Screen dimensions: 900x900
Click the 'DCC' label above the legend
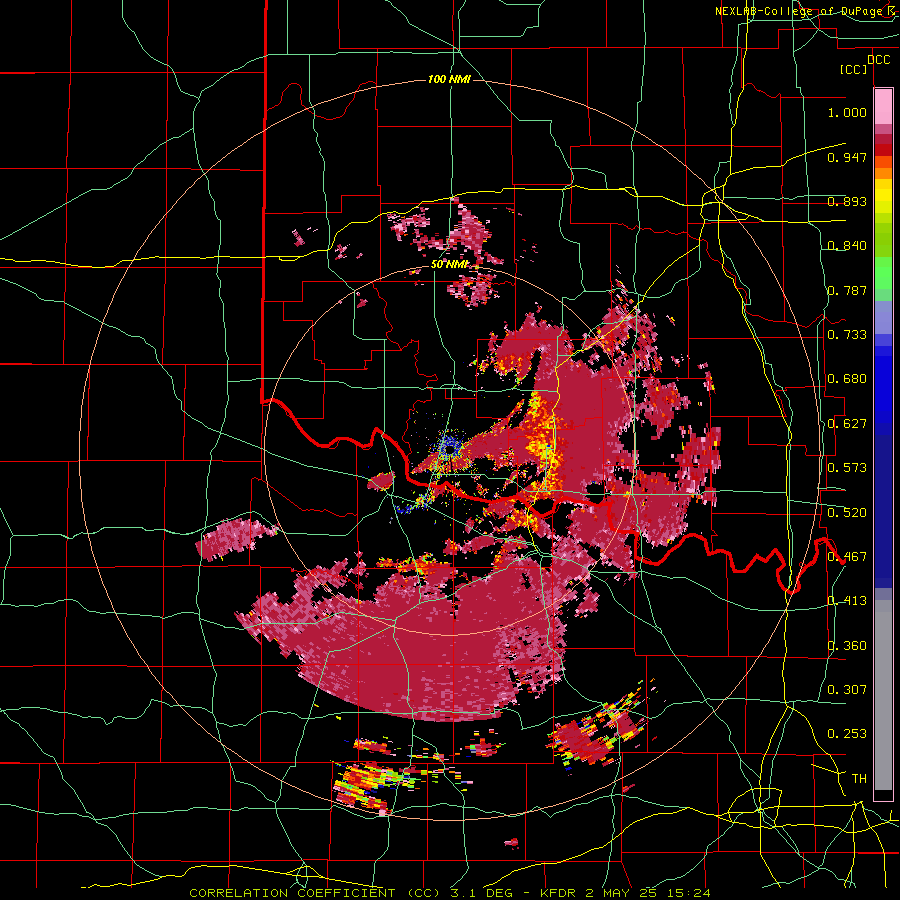click(x=878, y=60)
